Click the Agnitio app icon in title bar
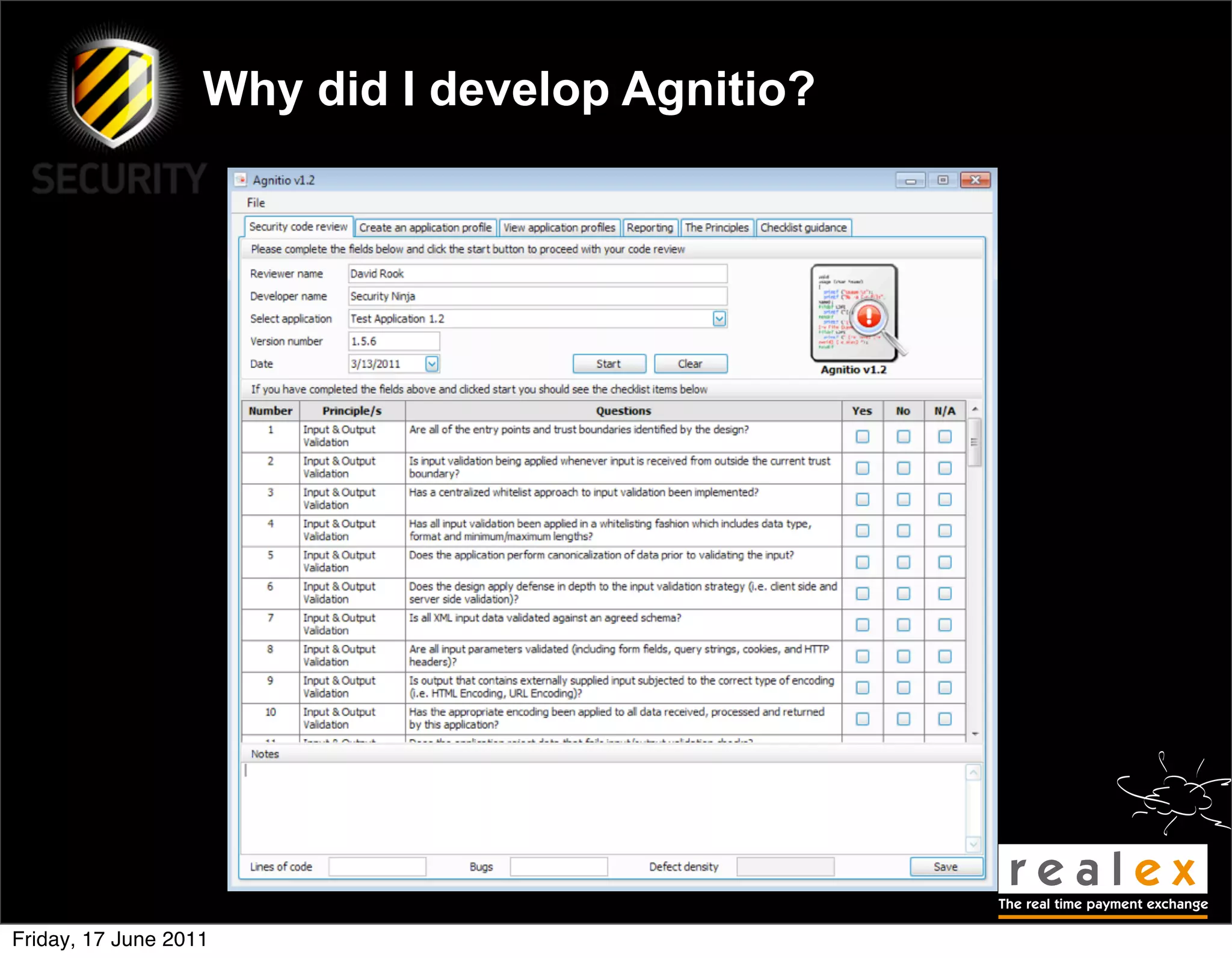Screen dimensions: 1232x958 [x=241, y=180]
